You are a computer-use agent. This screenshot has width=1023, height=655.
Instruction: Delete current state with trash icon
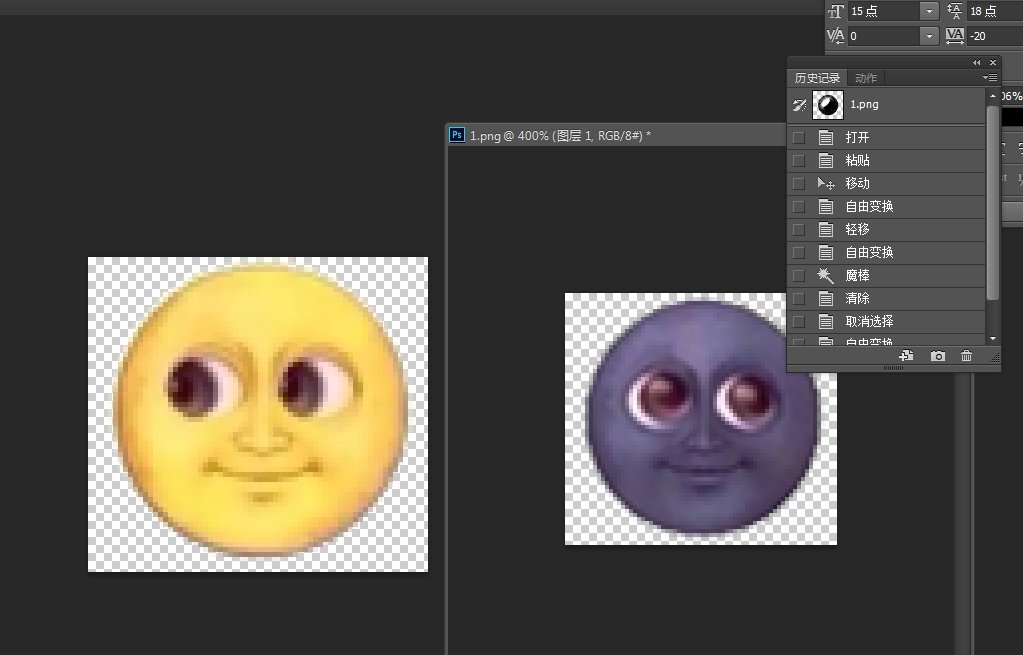click(966, 356)
